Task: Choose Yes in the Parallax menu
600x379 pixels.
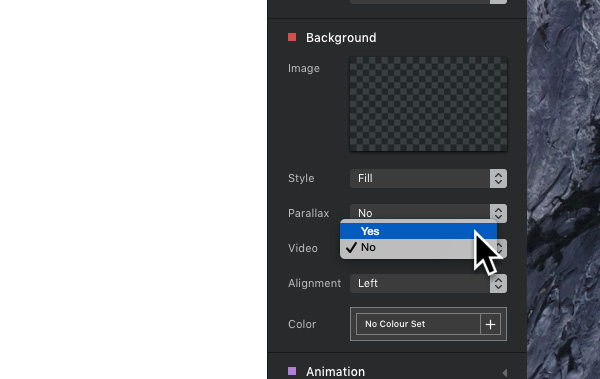Action: point(418,231)
